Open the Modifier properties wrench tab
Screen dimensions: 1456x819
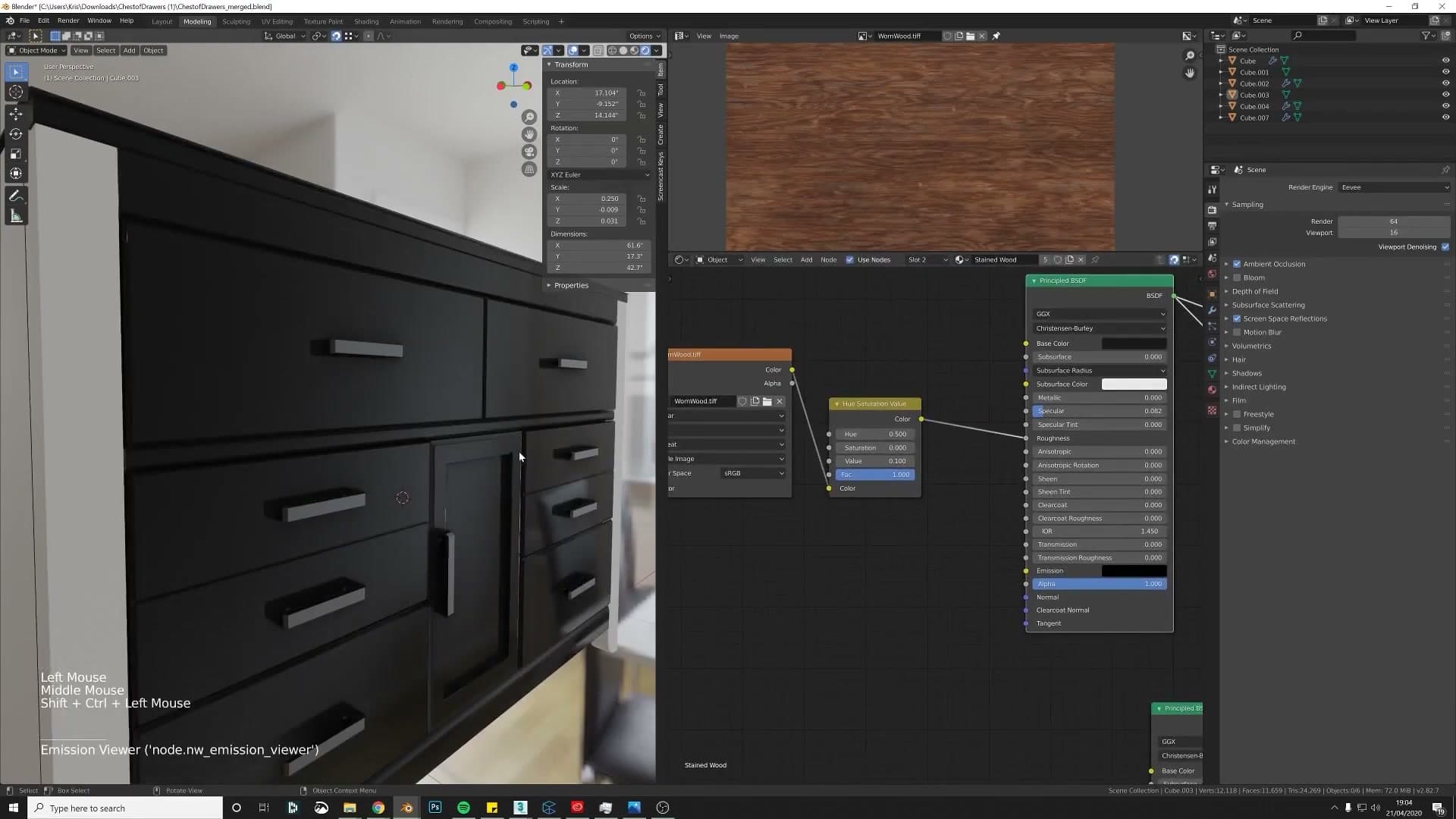[1212, 310]
